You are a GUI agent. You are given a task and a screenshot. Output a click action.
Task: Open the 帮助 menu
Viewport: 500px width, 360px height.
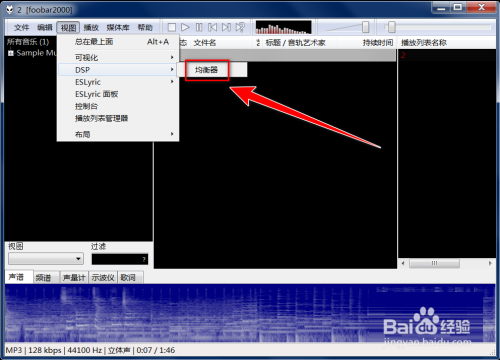tap(145, 27)
